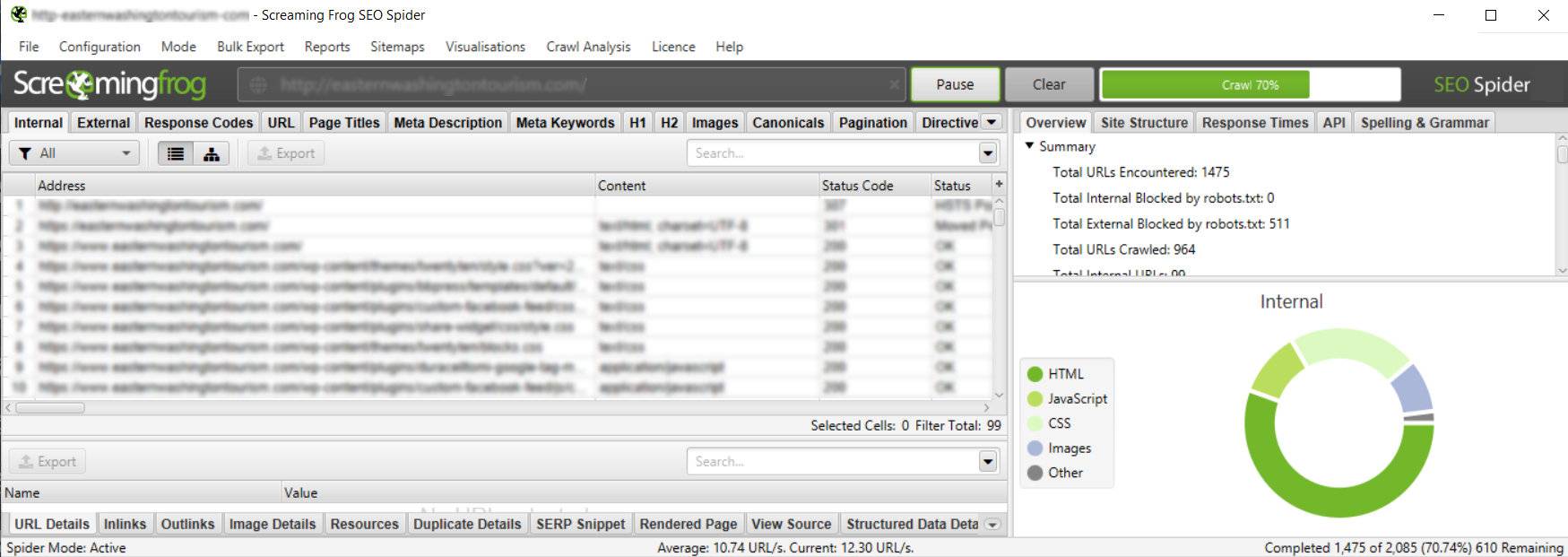This screenshot has height=557, width=1568.
Task: Clear the URL field with X icon
Action: [894, 84]
